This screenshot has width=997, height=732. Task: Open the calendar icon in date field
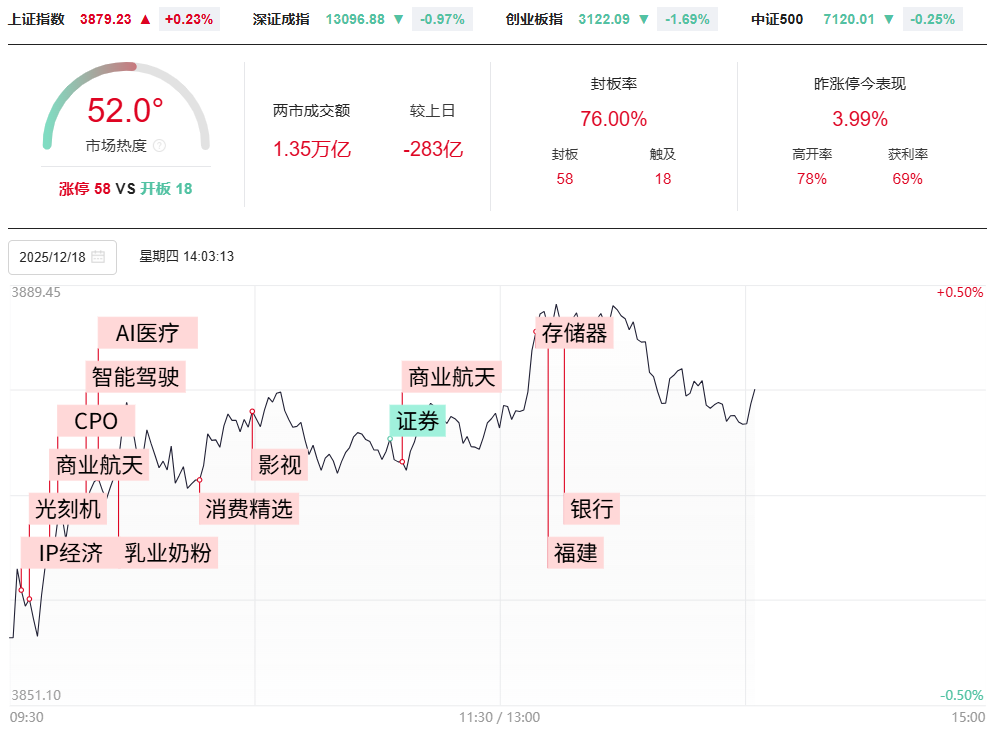[98, 257]
